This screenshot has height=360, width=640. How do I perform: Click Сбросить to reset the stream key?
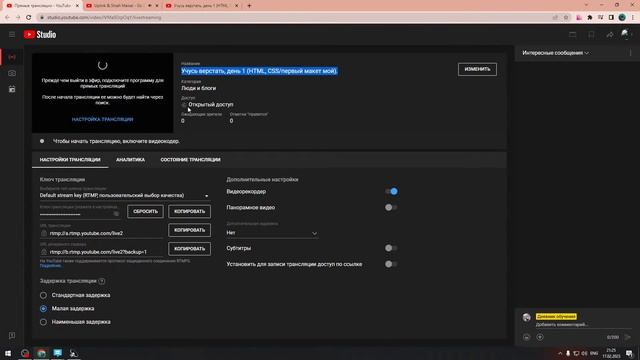145,211
